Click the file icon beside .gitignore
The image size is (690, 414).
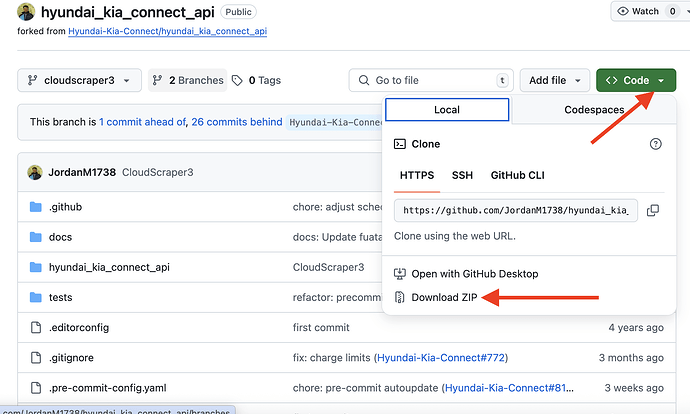[x=36, y=358]
